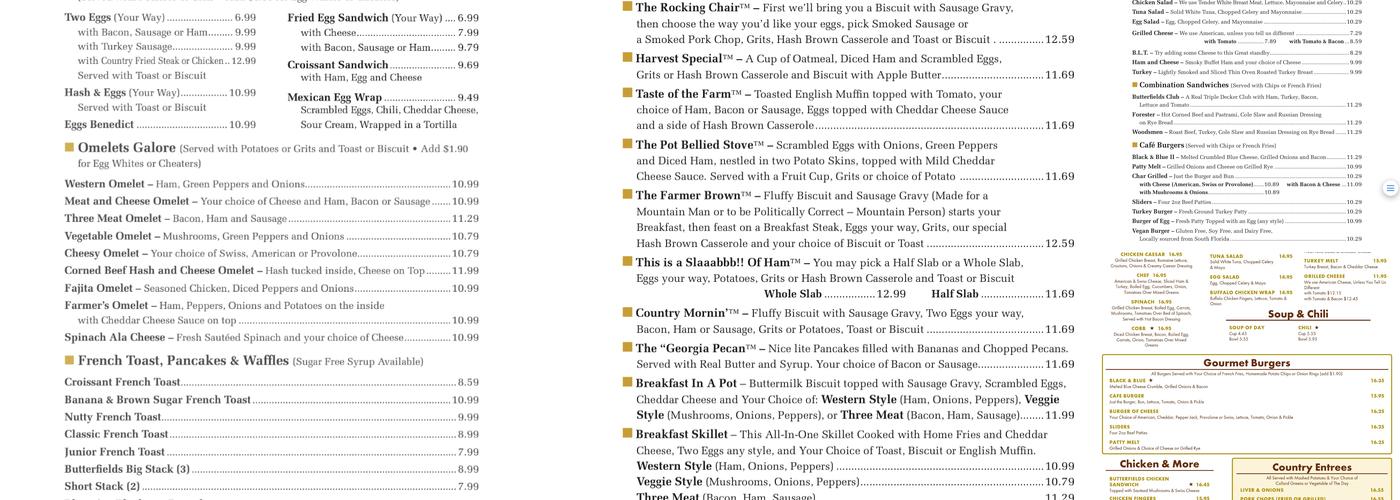
Task: Click the 'Croissant Sandwich' item
Action: [383, 65]
